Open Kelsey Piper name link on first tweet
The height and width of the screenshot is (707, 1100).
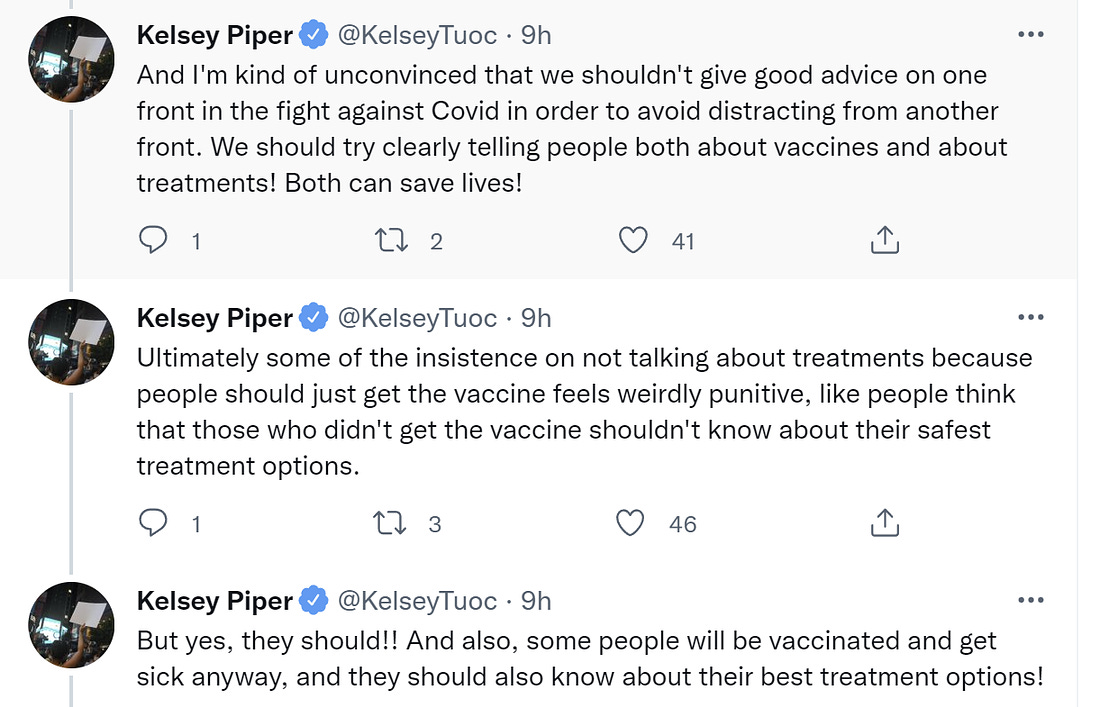(214, 35)
